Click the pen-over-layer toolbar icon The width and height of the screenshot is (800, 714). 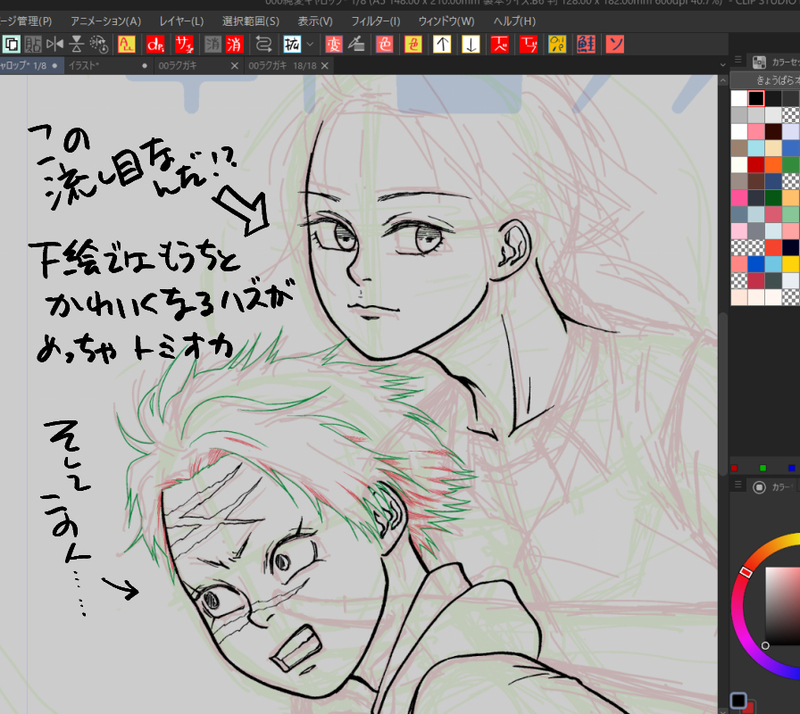click(x=356, y=44)
